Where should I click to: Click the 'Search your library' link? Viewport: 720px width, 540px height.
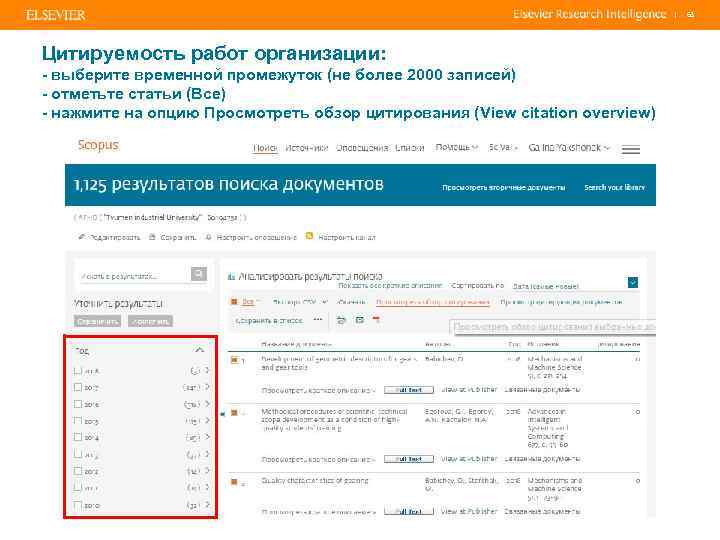pos(614,187)
